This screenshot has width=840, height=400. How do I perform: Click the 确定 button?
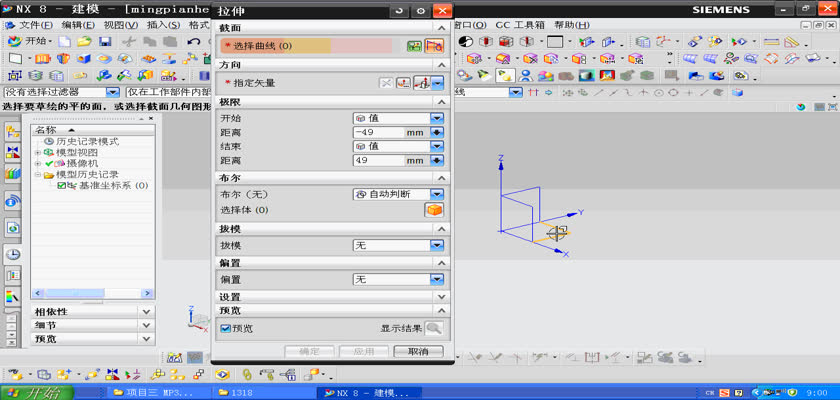coord(309,351)
